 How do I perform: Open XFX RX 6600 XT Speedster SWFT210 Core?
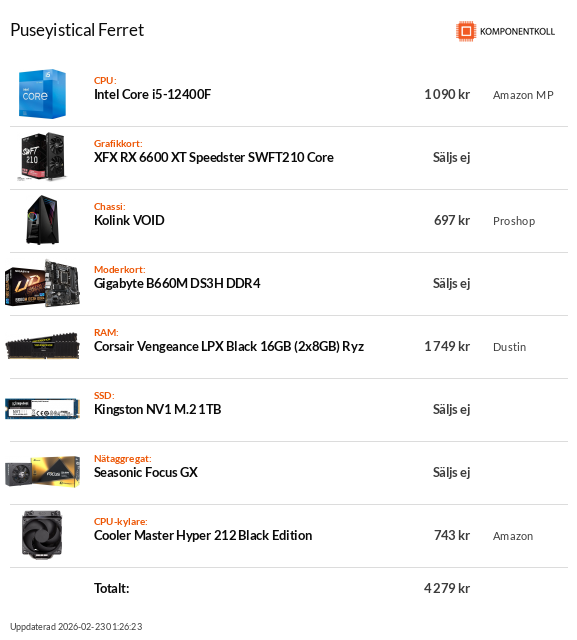(x=213, y=157)
